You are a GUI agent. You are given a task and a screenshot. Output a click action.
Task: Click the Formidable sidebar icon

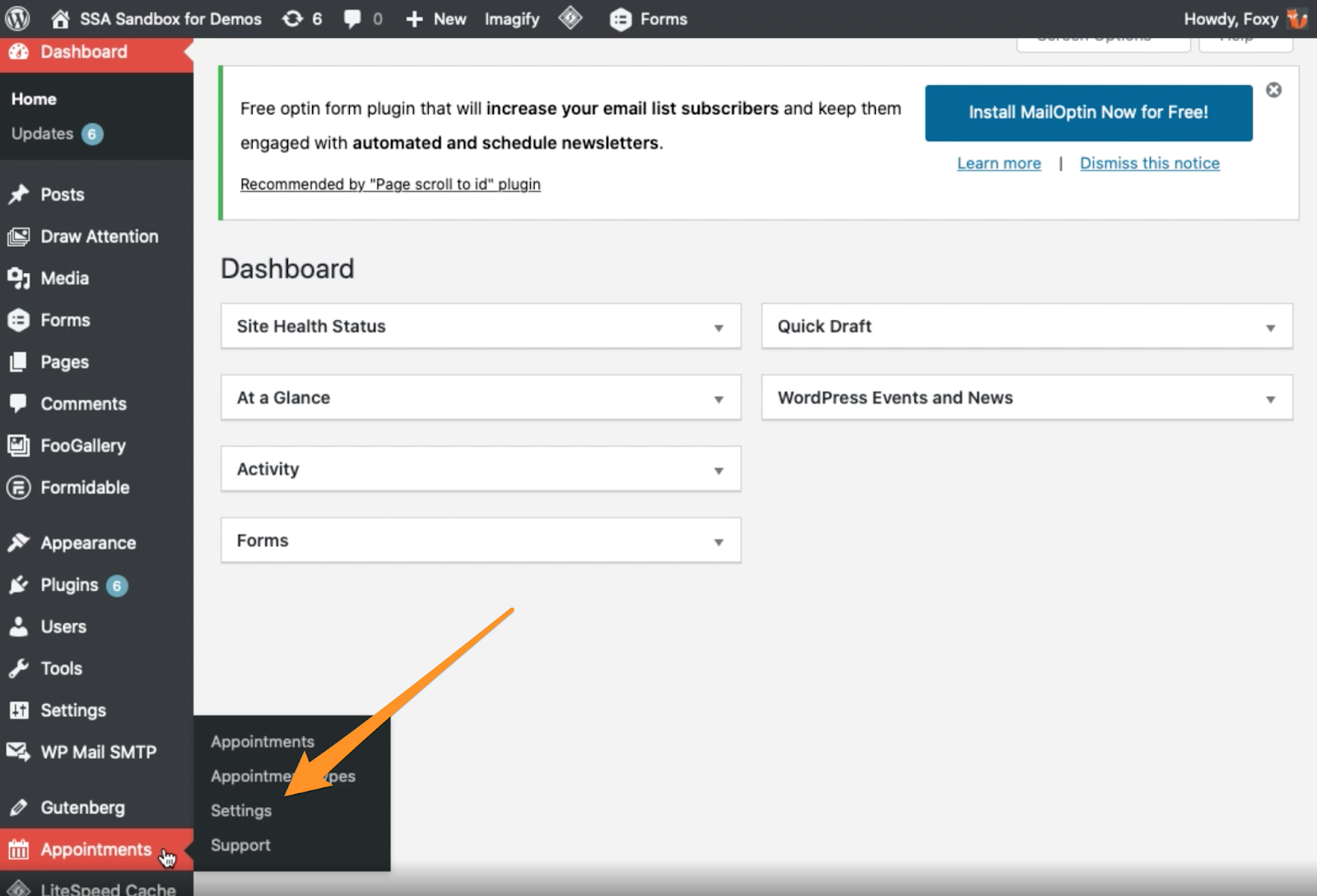pyautogui.click(x=19, y=487)
